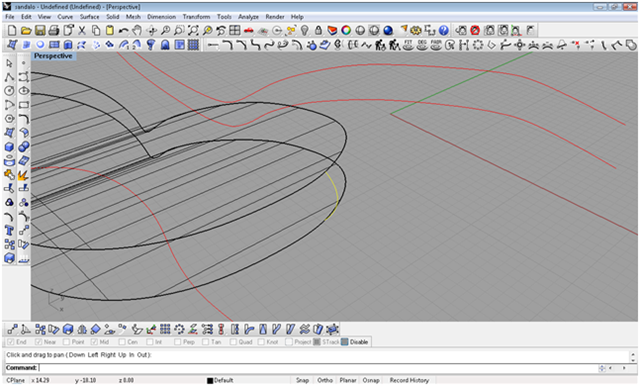The image size is (640, 386).
Task: Select the Text tool T icon
Action: pos(9,231)
